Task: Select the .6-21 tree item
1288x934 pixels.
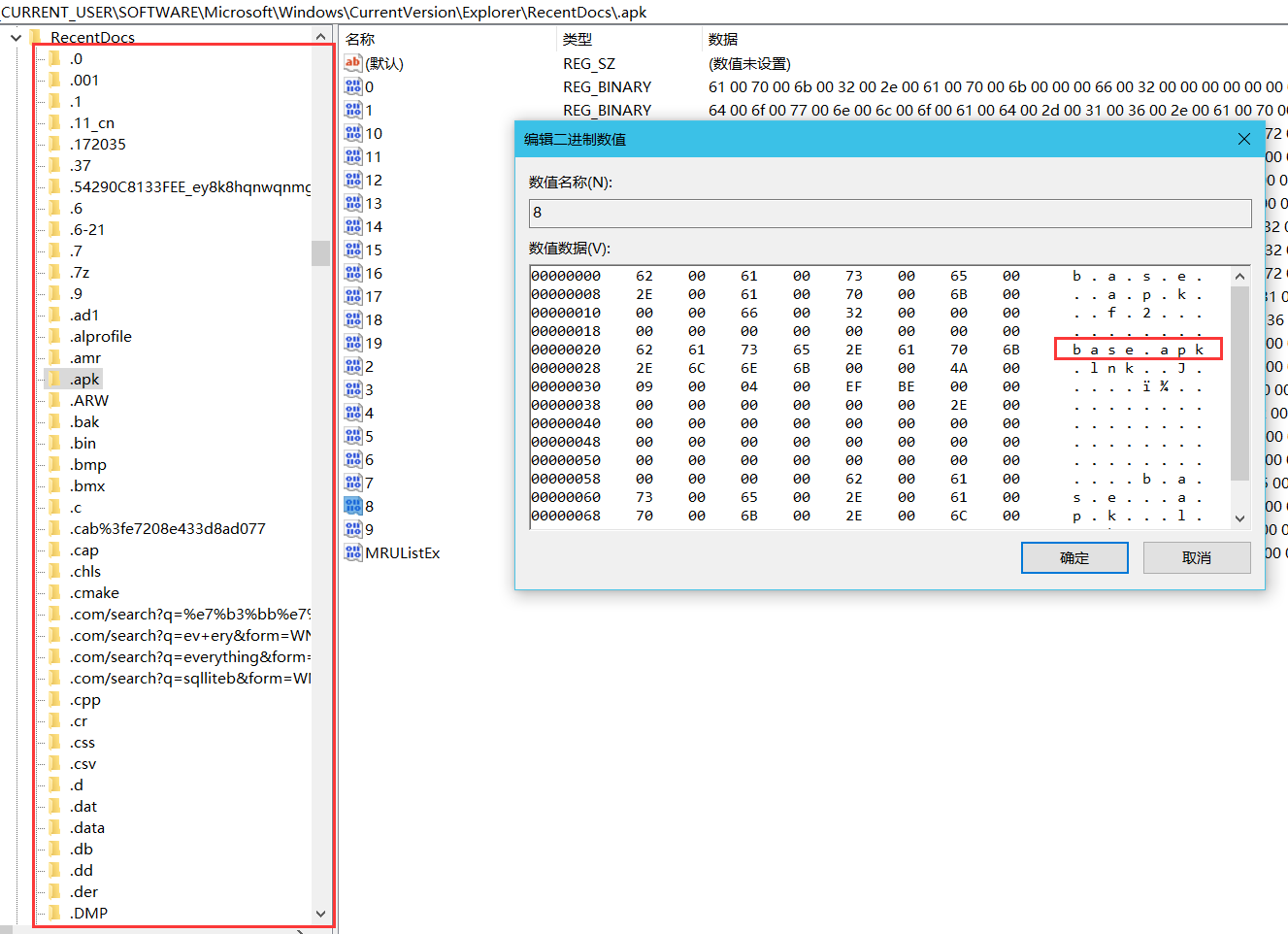Action: 87,230
